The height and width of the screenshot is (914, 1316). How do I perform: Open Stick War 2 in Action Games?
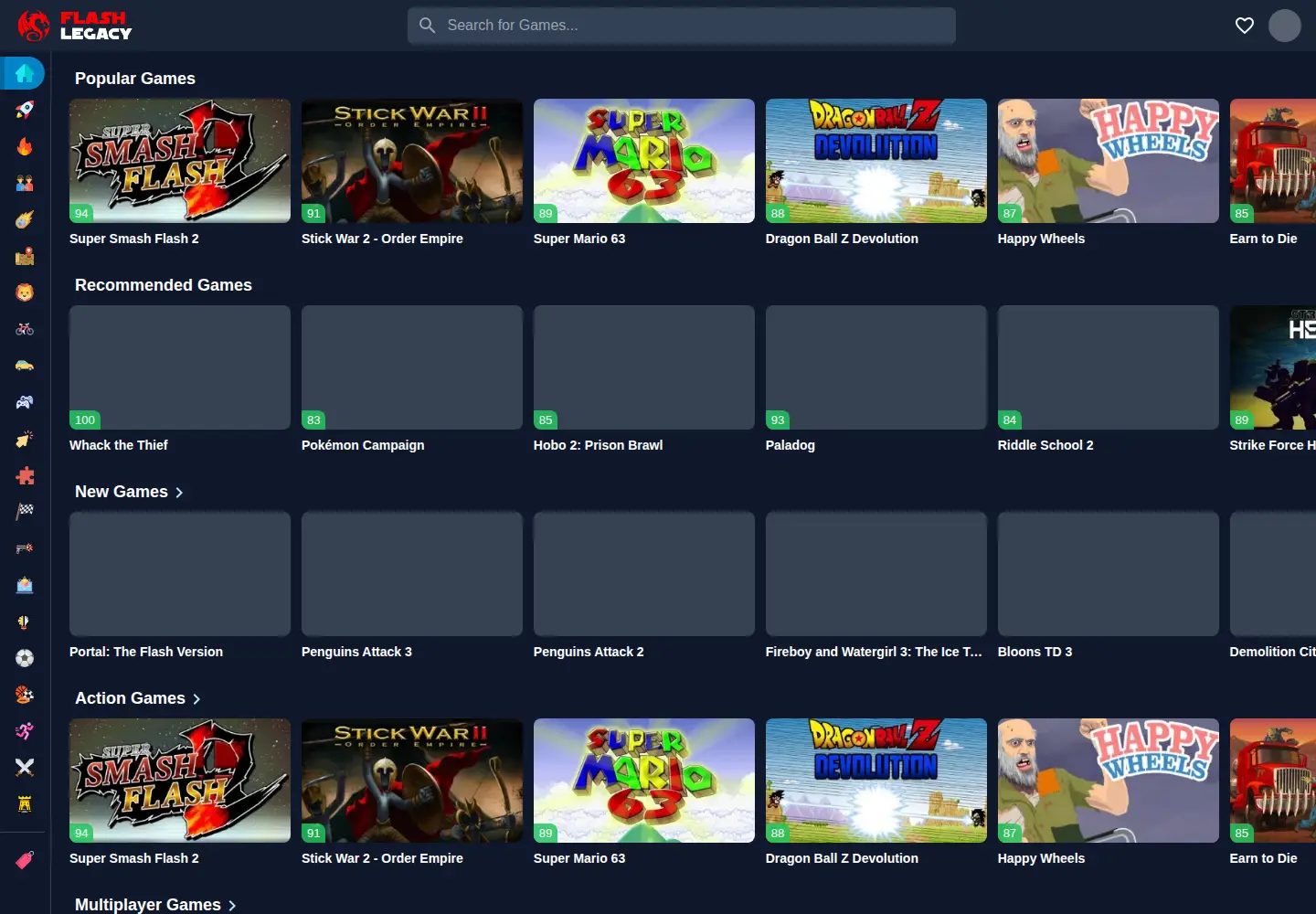(412, 781)
